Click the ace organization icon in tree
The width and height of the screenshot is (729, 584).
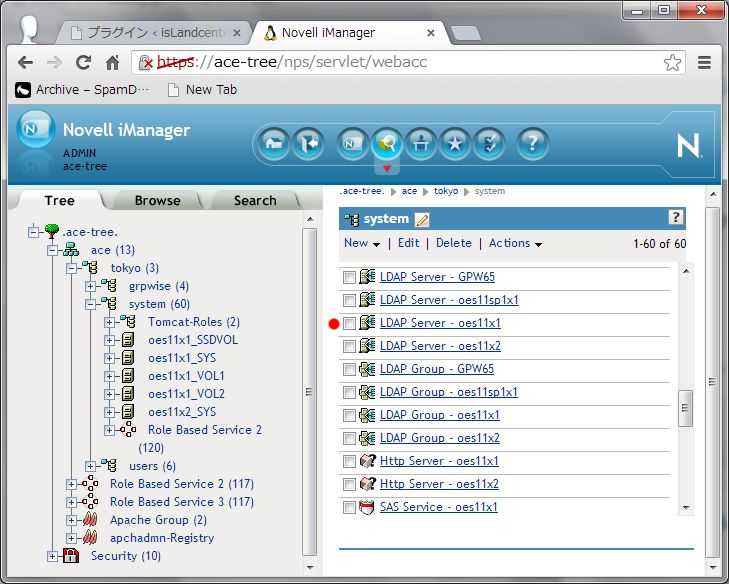click(71, 250)
